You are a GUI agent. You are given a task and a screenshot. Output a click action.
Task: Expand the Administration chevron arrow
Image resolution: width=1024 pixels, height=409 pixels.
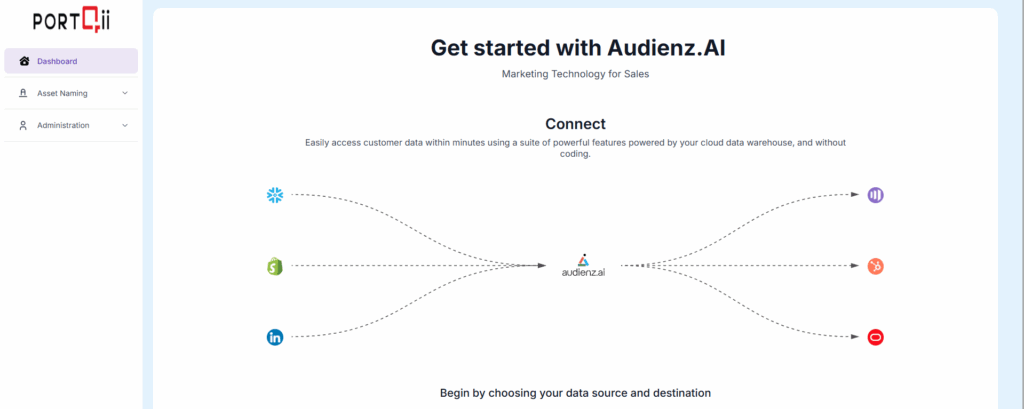pos(125,125)
